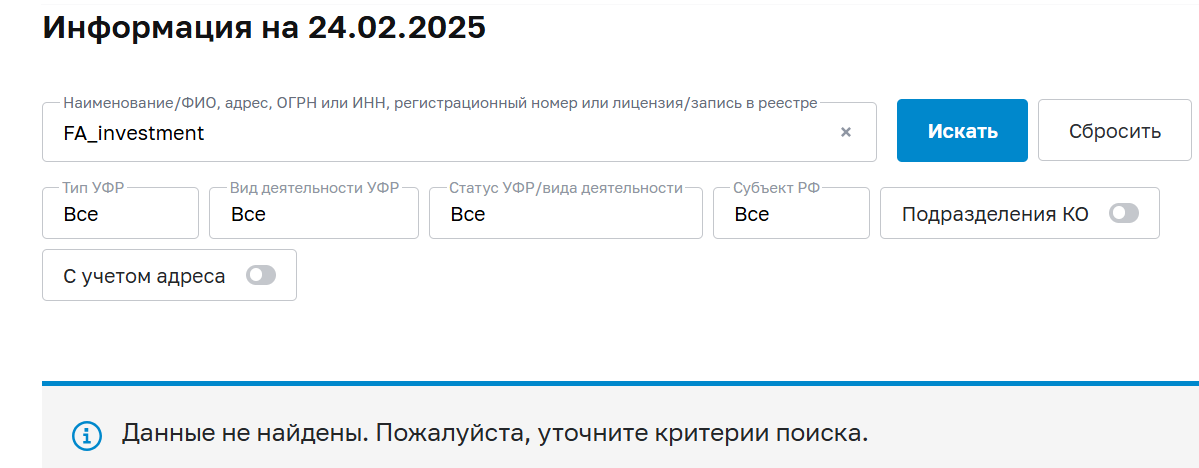Focus the search field containing FA_investment
This screenshot has width=1199, height=468.
click(440, 132)
